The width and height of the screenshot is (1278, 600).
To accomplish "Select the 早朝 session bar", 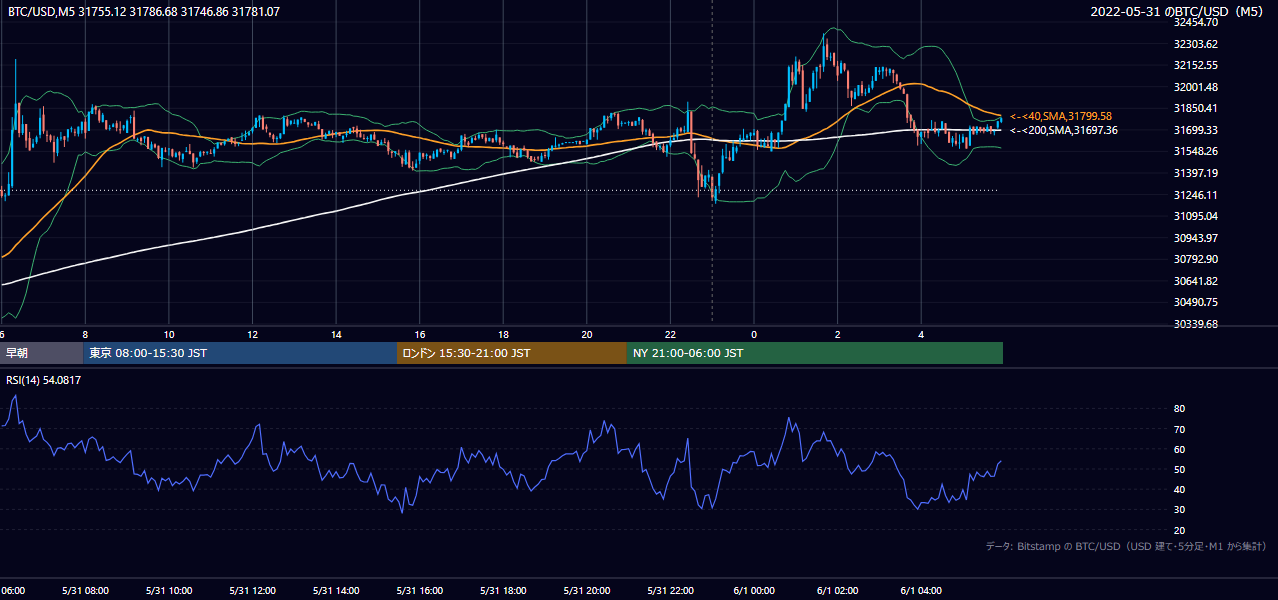I will coord(41,353).
